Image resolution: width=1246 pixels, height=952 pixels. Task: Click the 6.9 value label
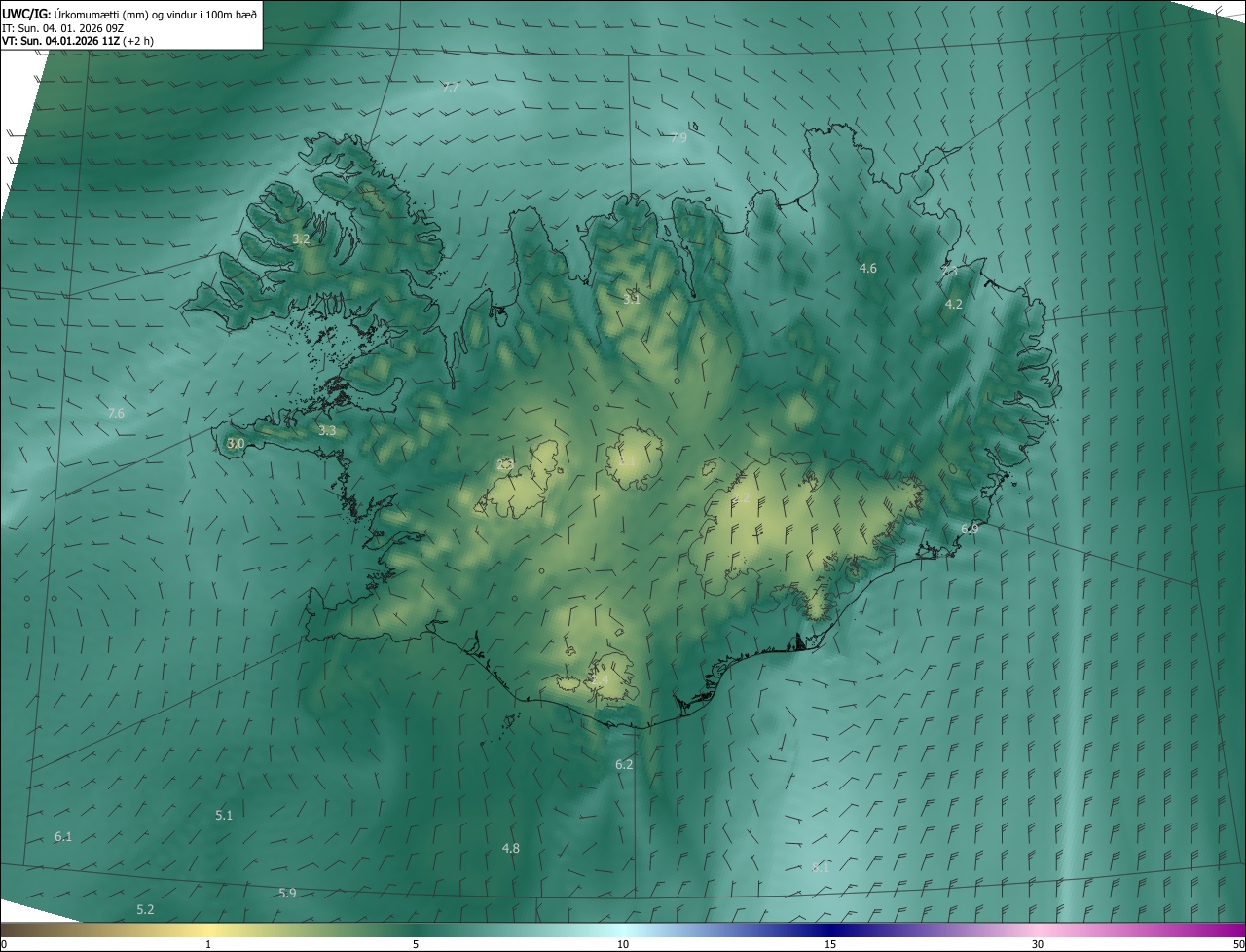[970, 529]
